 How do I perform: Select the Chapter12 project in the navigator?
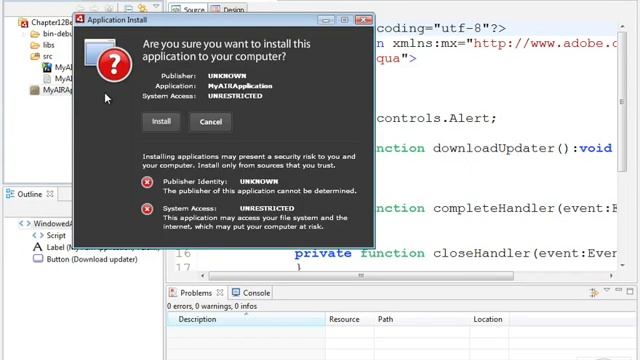[51, 22]
